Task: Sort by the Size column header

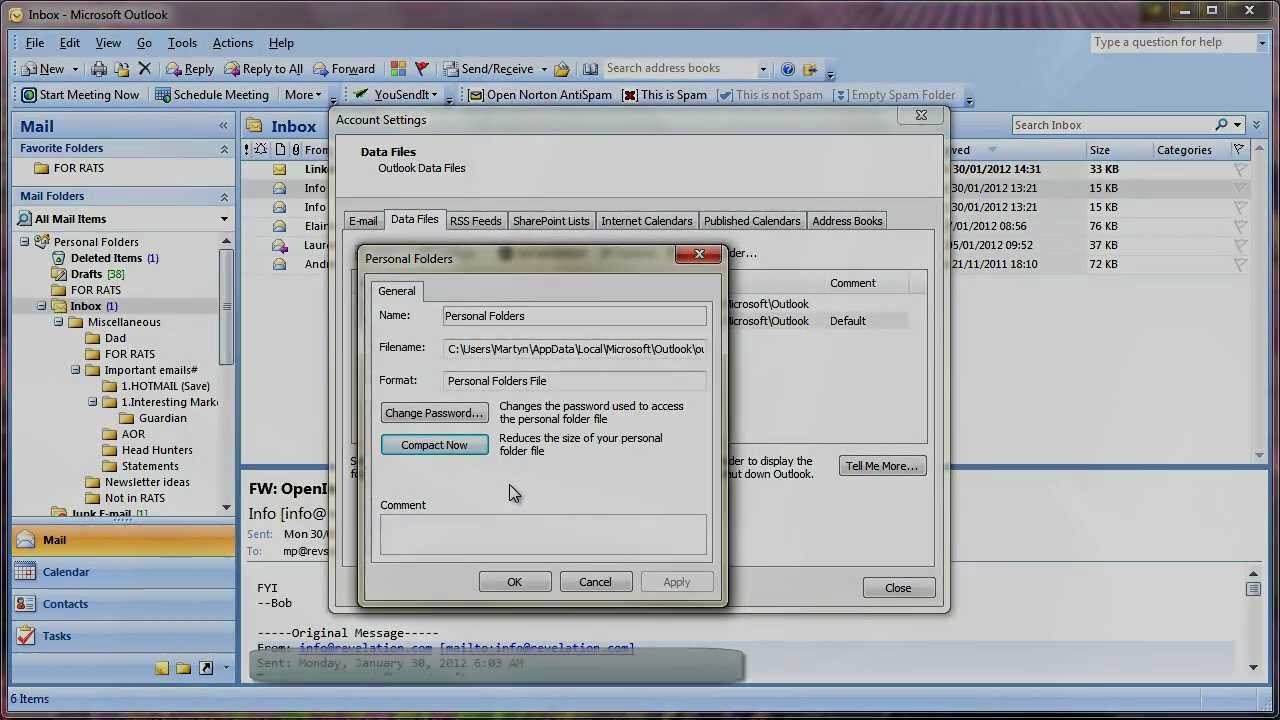Action: 1100,150
